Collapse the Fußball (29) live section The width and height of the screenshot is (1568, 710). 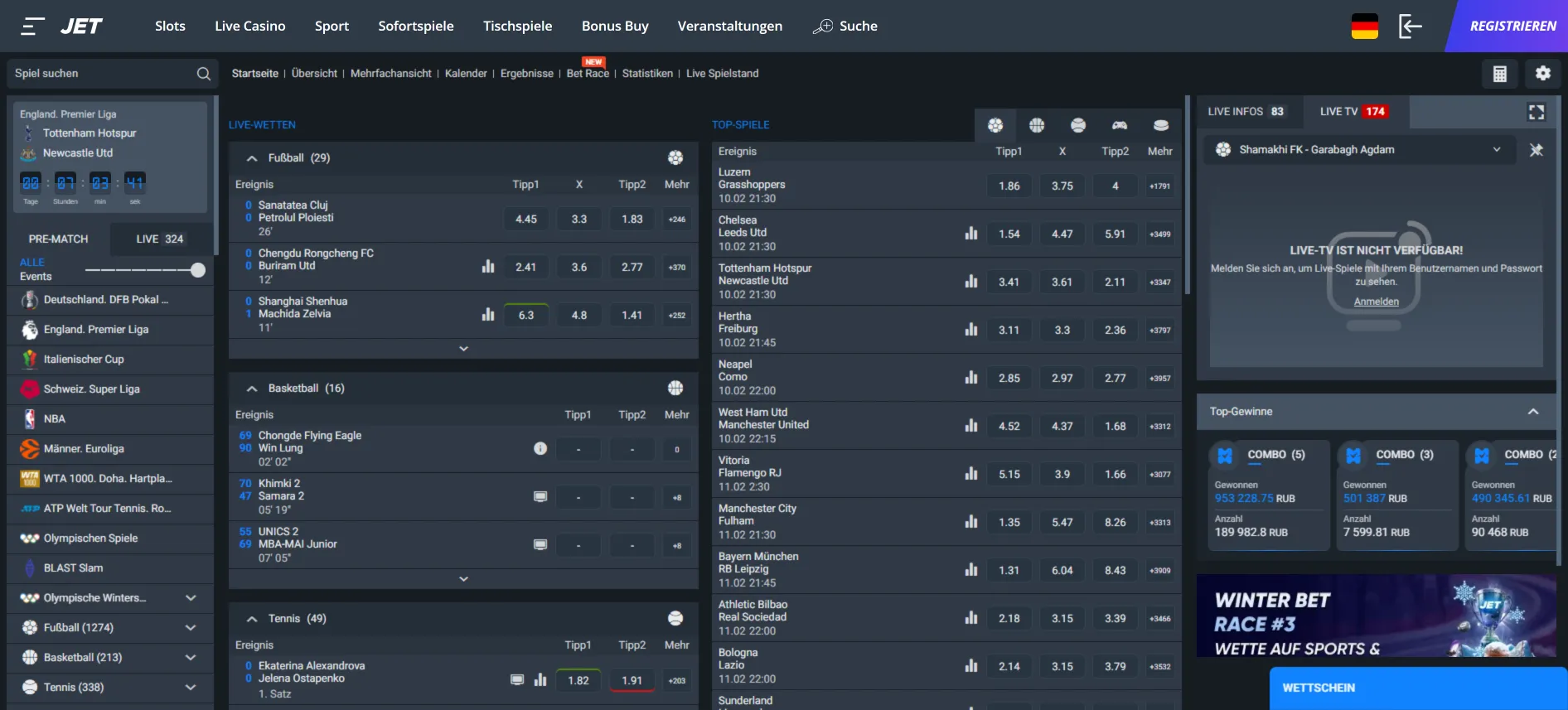[x=252, y=157]
